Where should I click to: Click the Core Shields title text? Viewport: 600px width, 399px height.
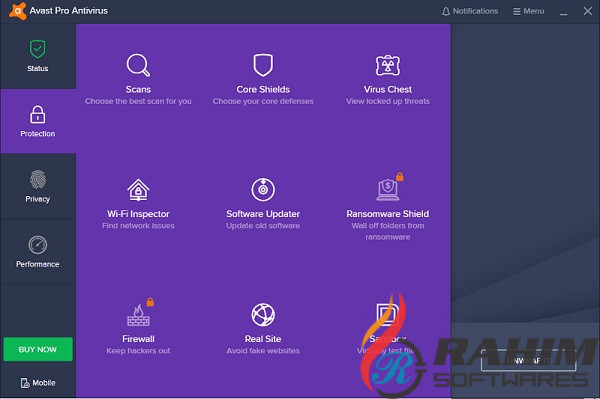click(263, 89)
